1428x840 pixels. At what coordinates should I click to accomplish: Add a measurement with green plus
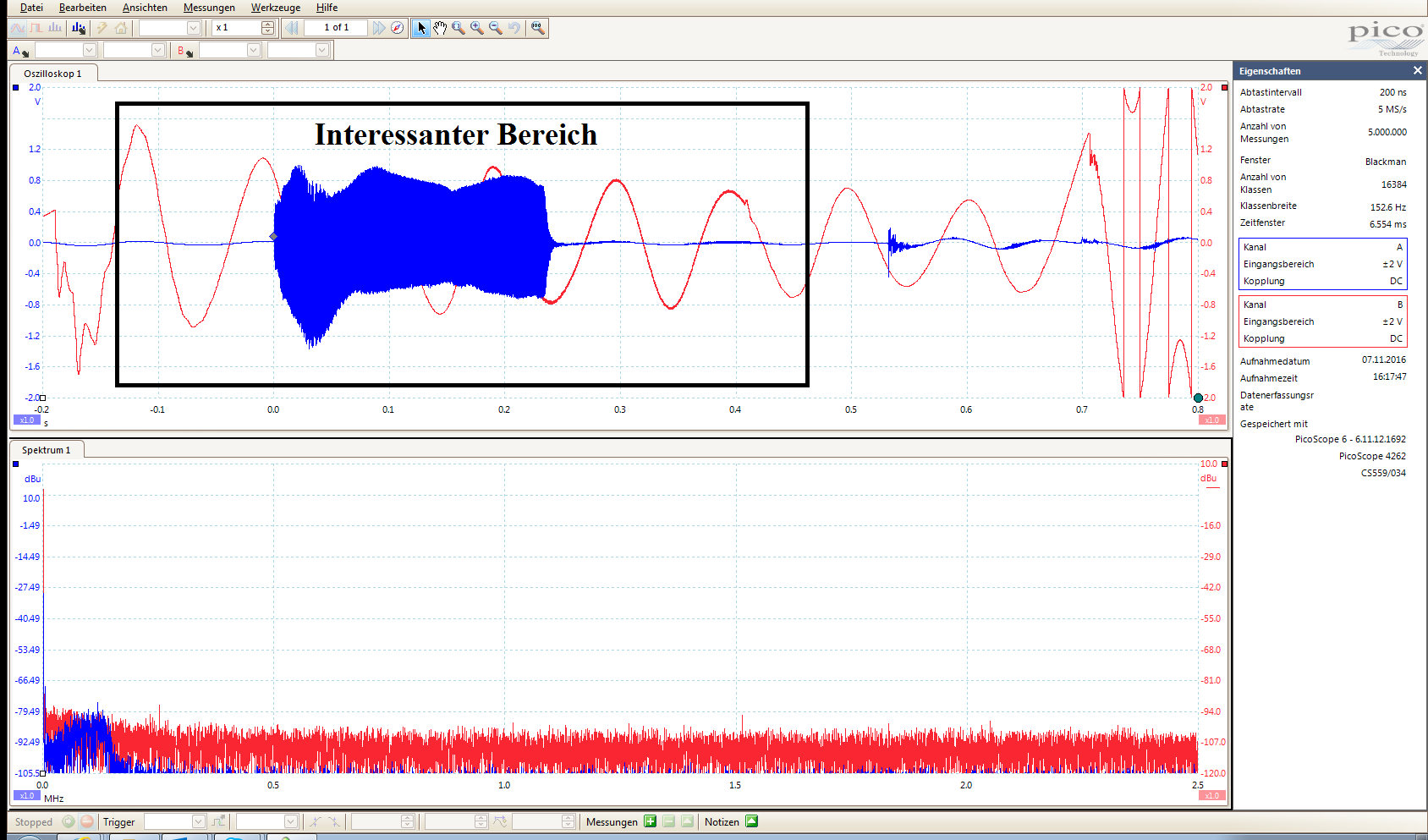[x=650, y=821]
